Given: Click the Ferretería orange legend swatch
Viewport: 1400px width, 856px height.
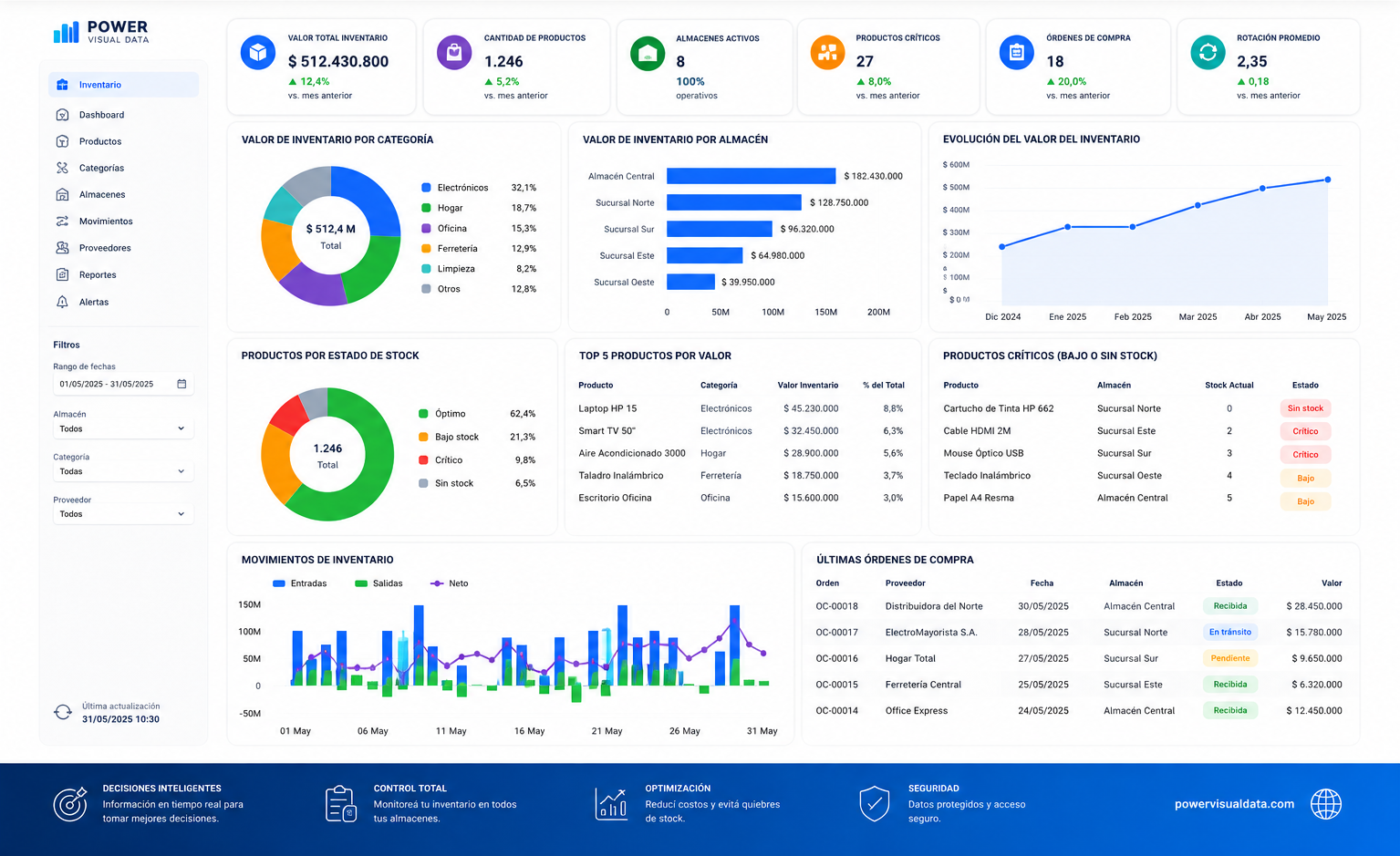Looking at the screenshot, I should [x=426, y=249].
